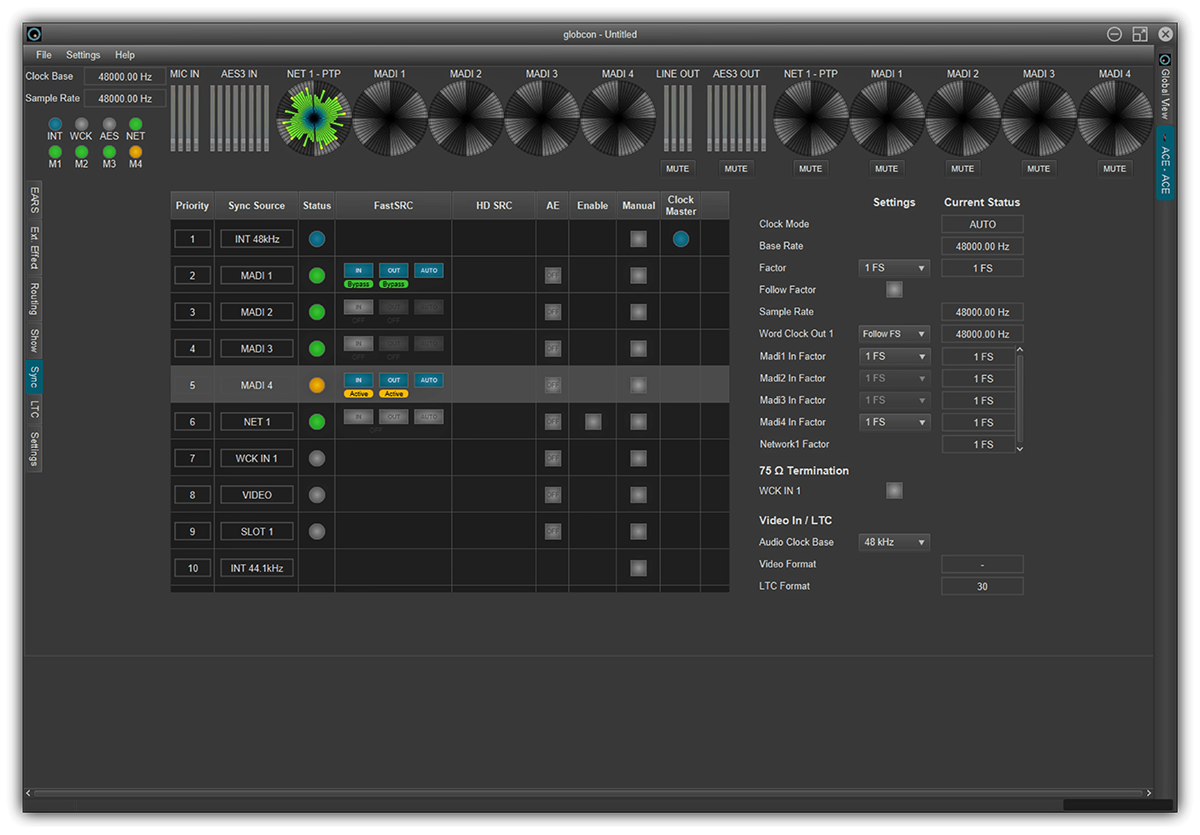Viewport: 1200px width, 835px height.
Task: Click the M1 sync indicator LED
Action: [x=55, y=152]
